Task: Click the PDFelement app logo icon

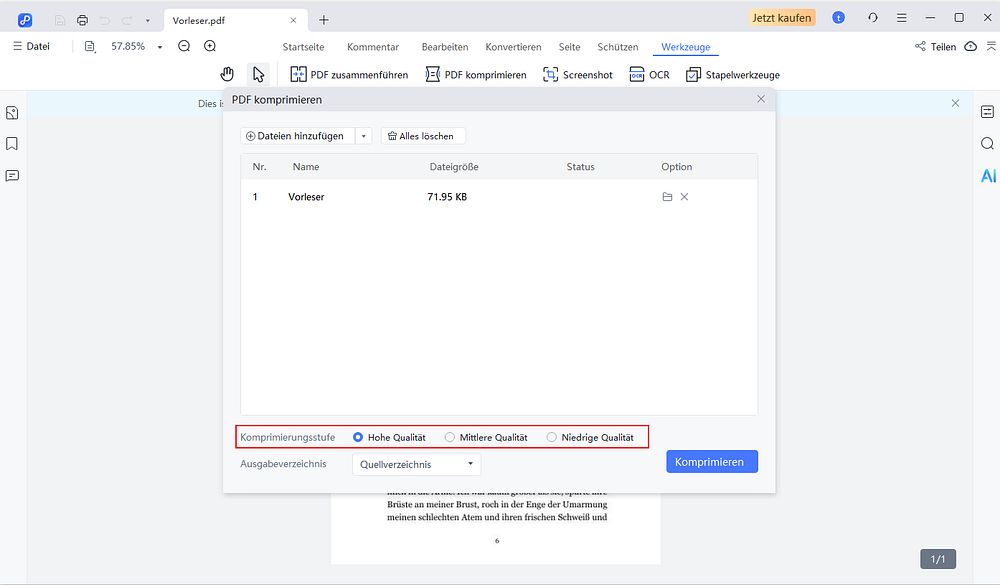Action: click(25, 20)
